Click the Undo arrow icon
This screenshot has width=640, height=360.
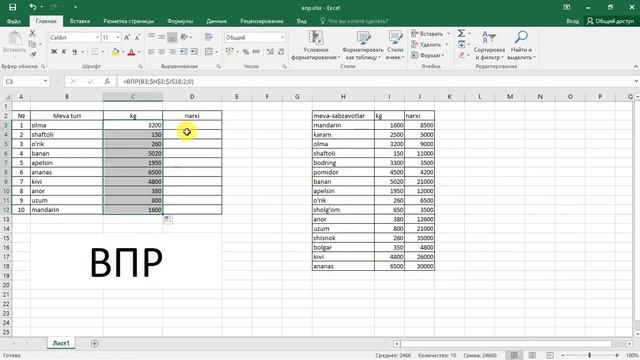33,7
